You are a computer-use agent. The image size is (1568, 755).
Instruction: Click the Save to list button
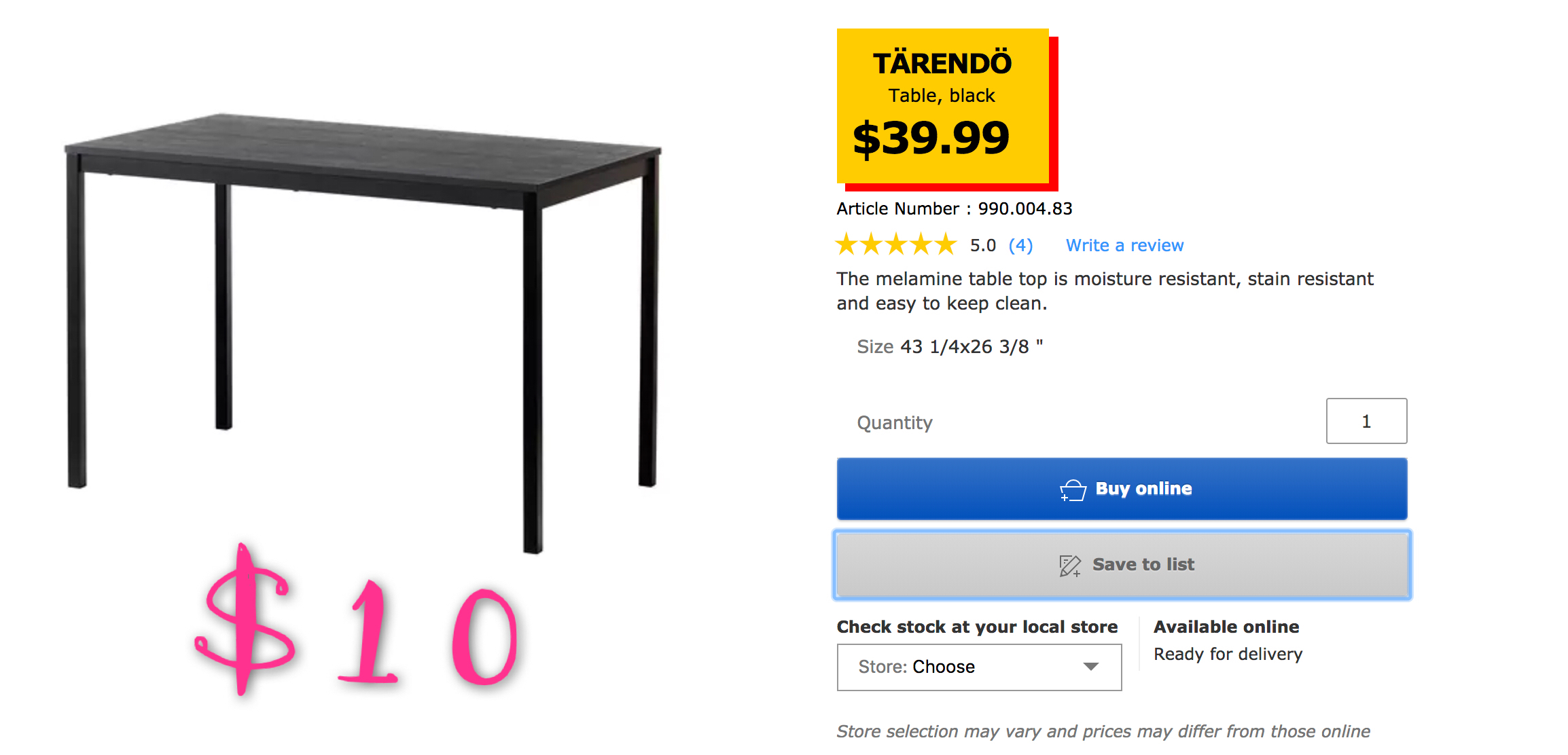click(1122, 565)
